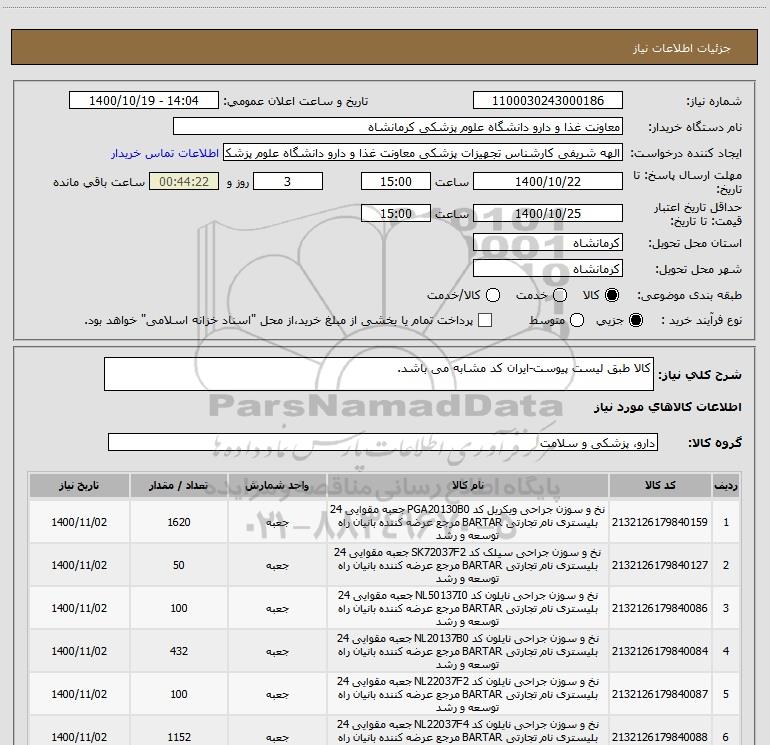Screen dimensions: 770x745
Task: Click the request creator field الهه شریفی
Action: pos(423,153)
